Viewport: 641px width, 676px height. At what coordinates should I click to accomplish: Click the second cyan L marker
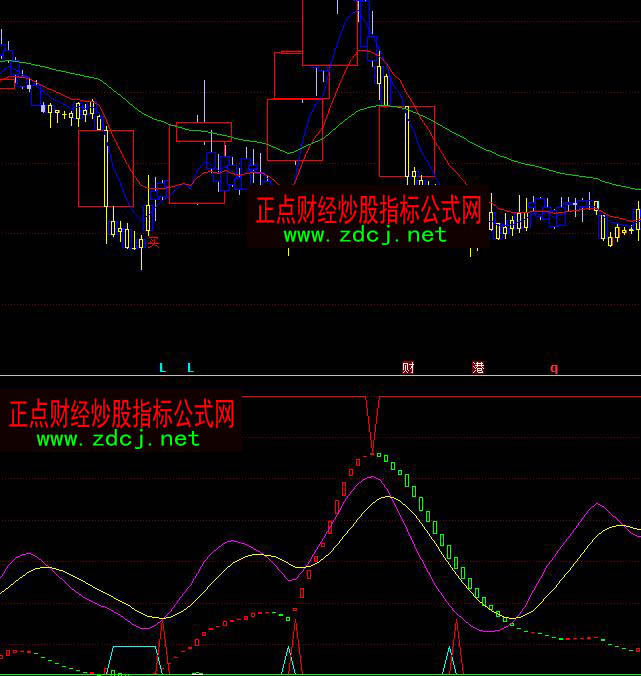tap(190, 368)
